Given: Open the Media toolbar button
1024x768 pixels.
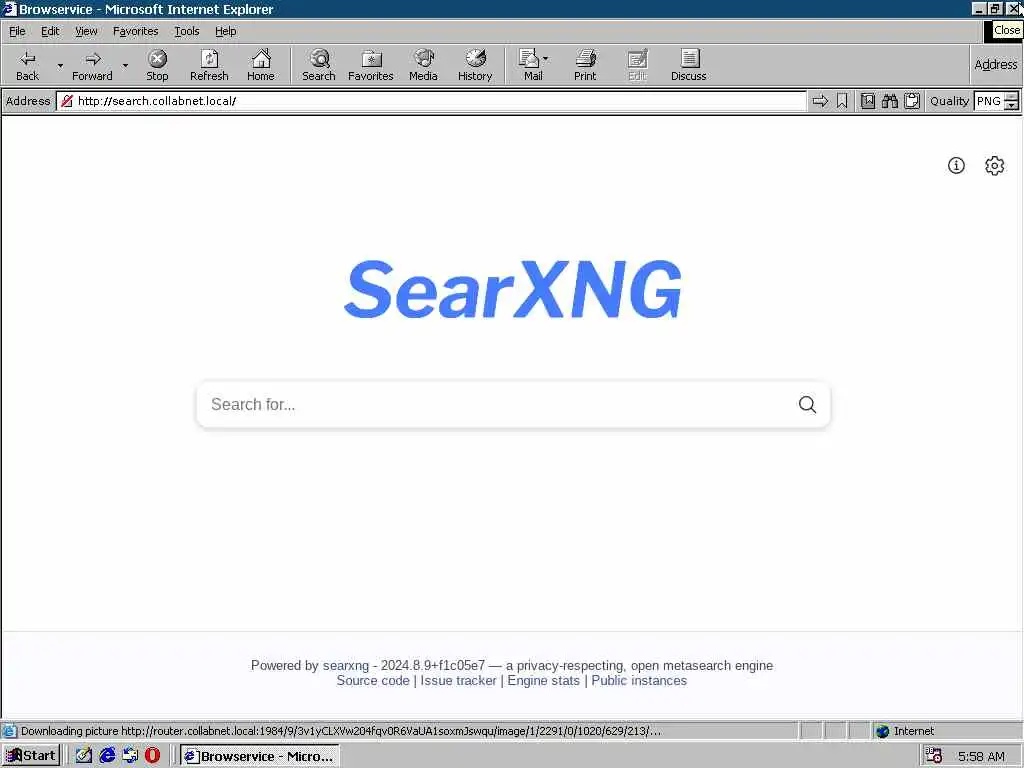Looking at the screenshot, I should [x=423, y=65].
